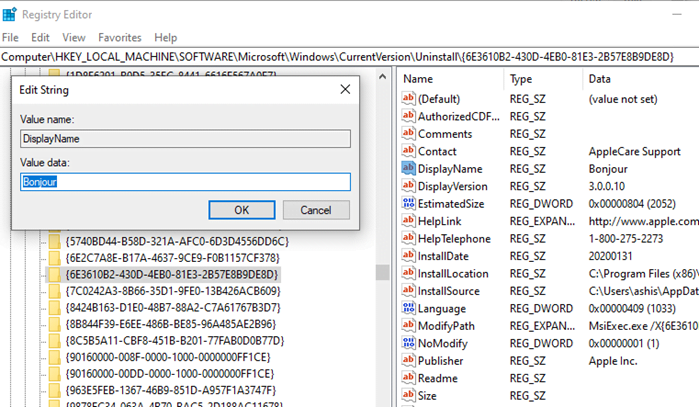Click the MsiExec.exe ModifyPath data cell
699x407 pixels.
pos(644,326)
